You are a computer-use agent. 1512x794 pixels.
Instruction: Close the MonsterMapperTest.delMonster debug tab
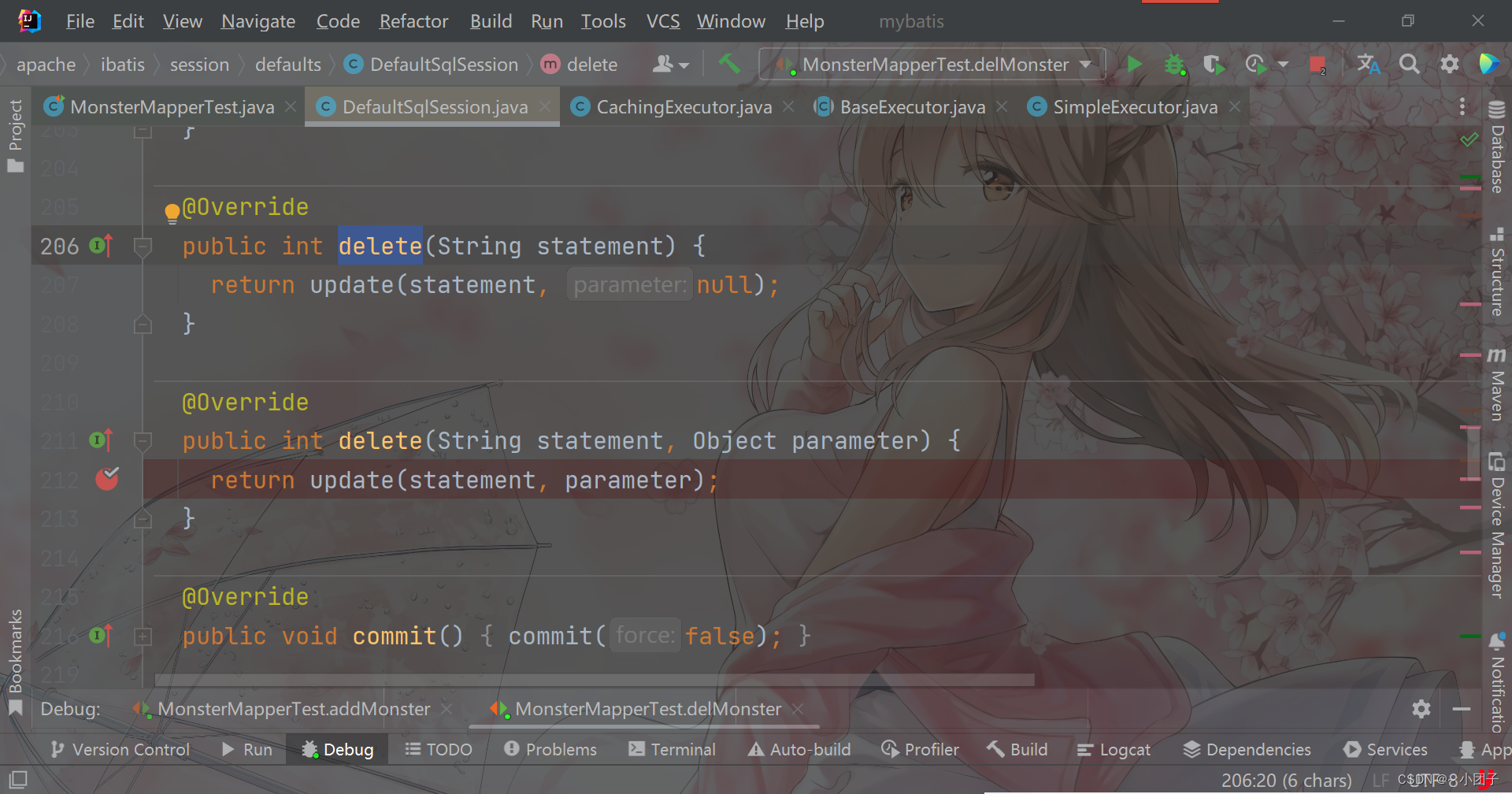(798, 709)
